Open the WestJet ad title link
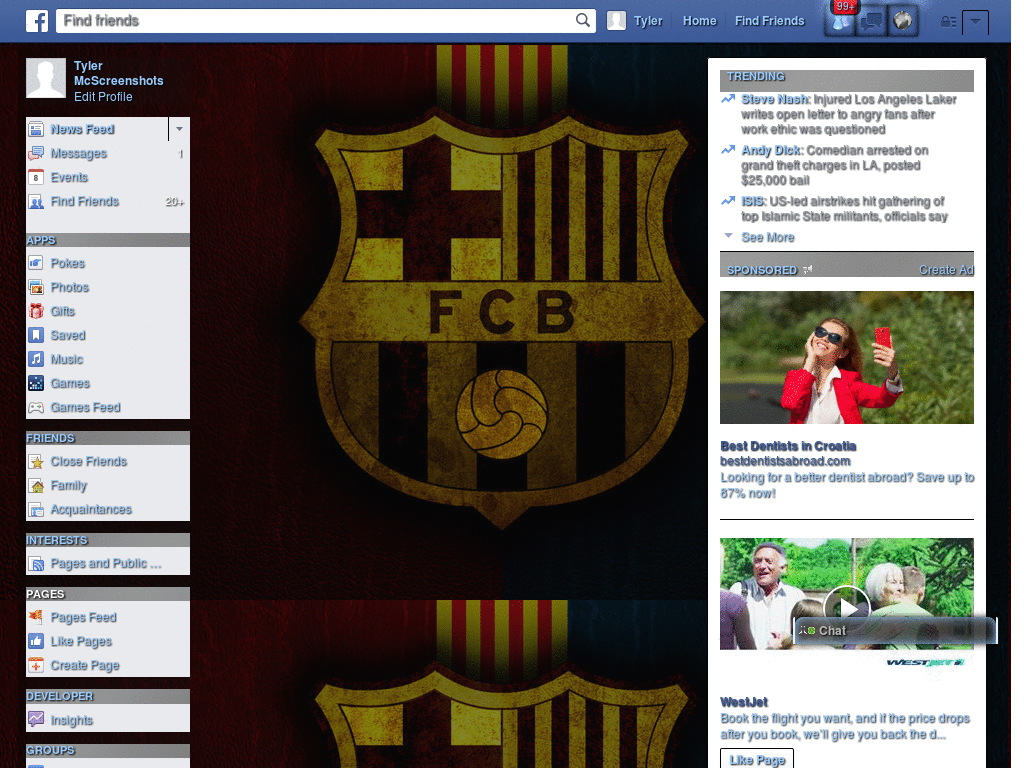Image resolution: width=1024 pixels, height=768 pixels. coord(744,702)
